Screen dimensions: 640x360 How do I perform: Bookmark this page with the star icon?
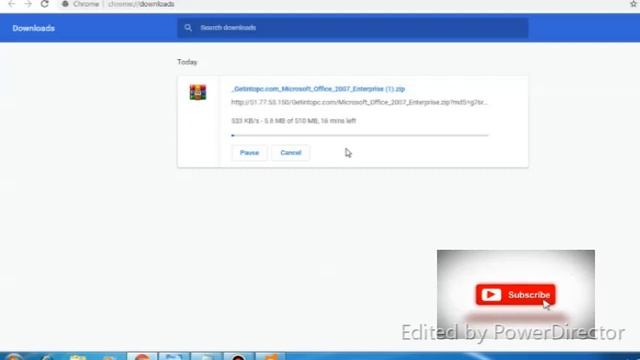633,4
